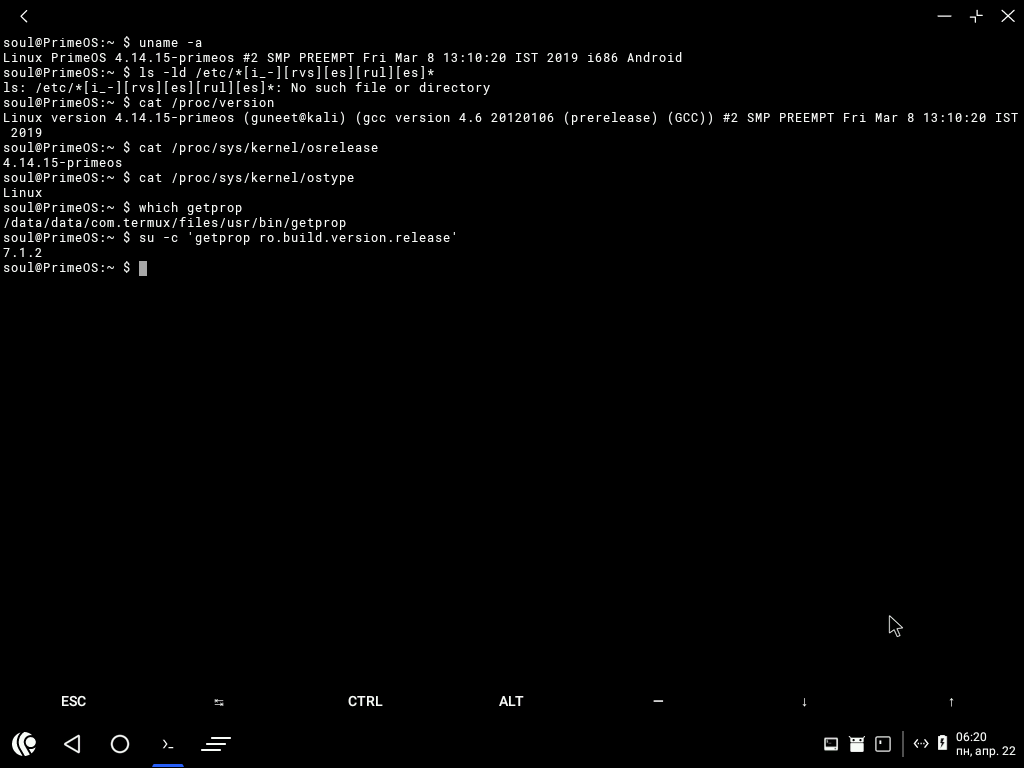The width and height of the screenshot is (1024, 768).
Task: Open the notification panel tray icon
Action: [x=883, y=744]
